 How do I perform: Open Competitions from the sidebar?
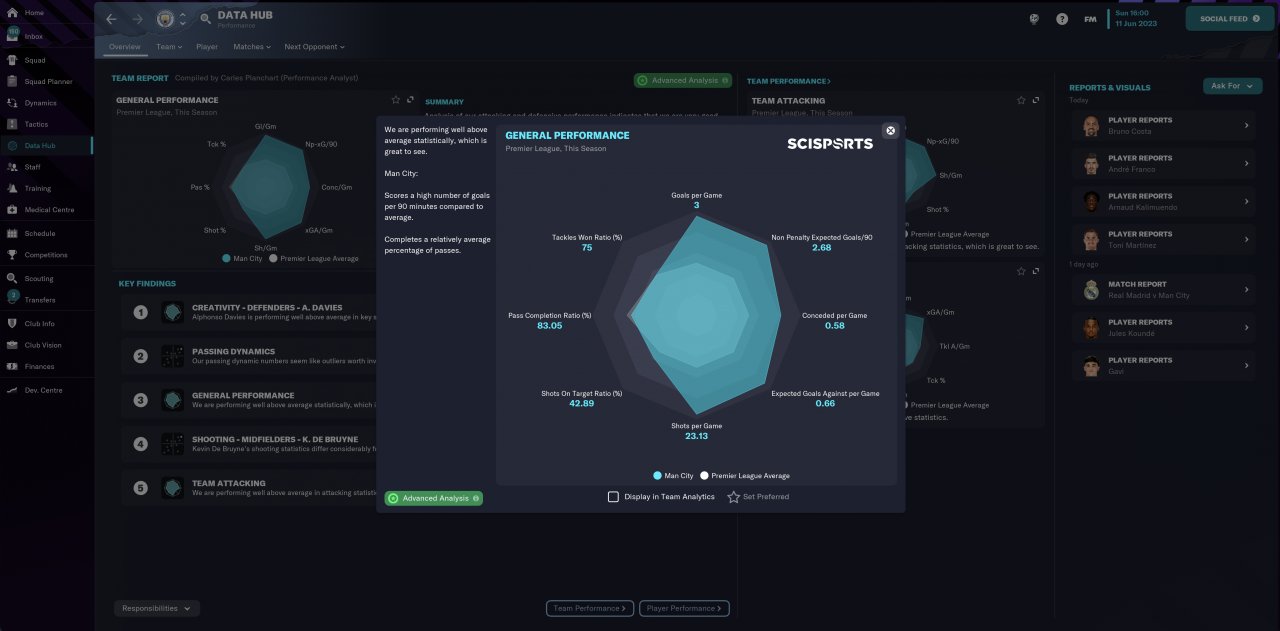point(46,255)
